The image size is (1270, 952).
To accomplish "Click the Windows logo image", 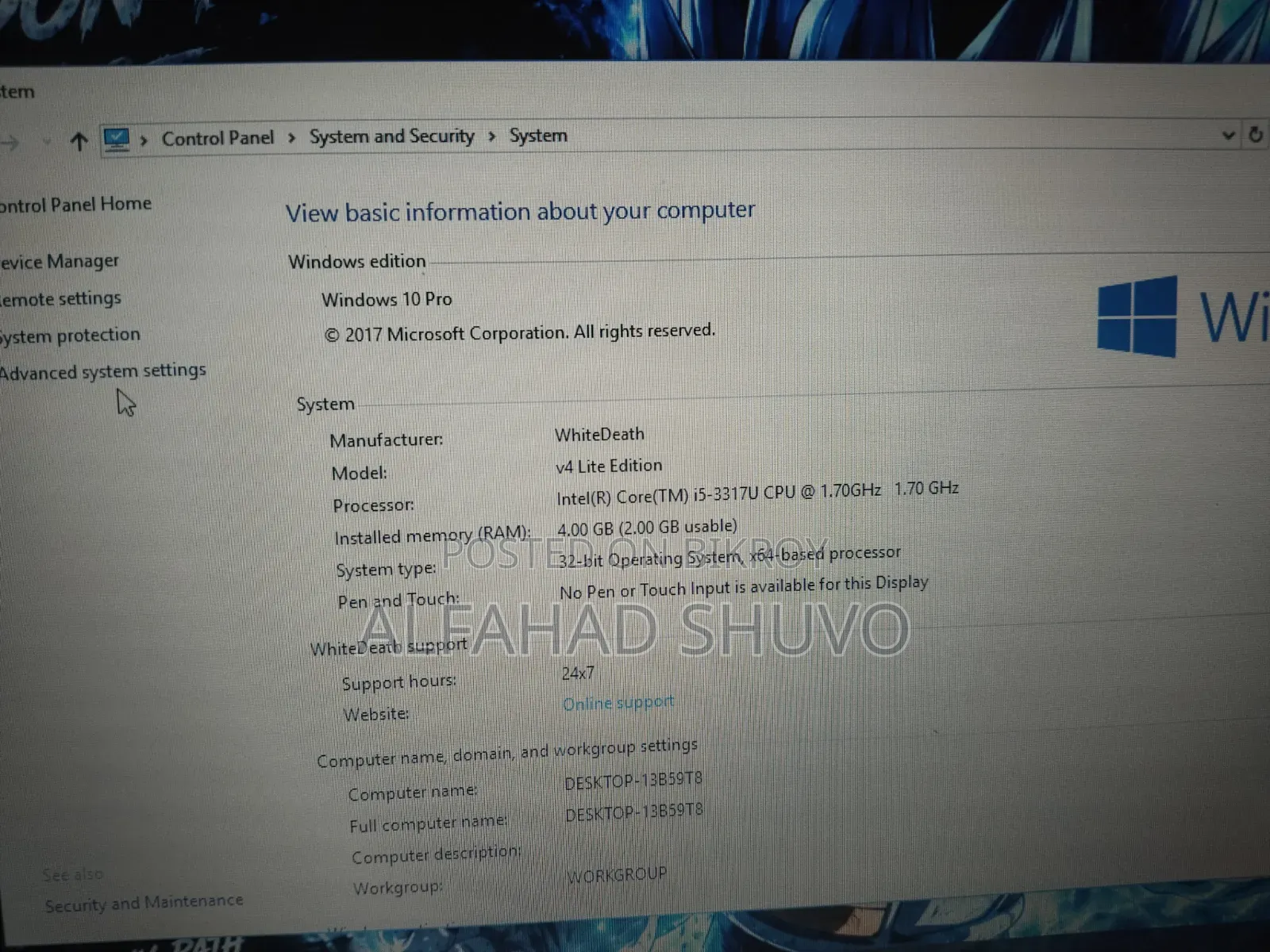I will tap(1137, 316).
